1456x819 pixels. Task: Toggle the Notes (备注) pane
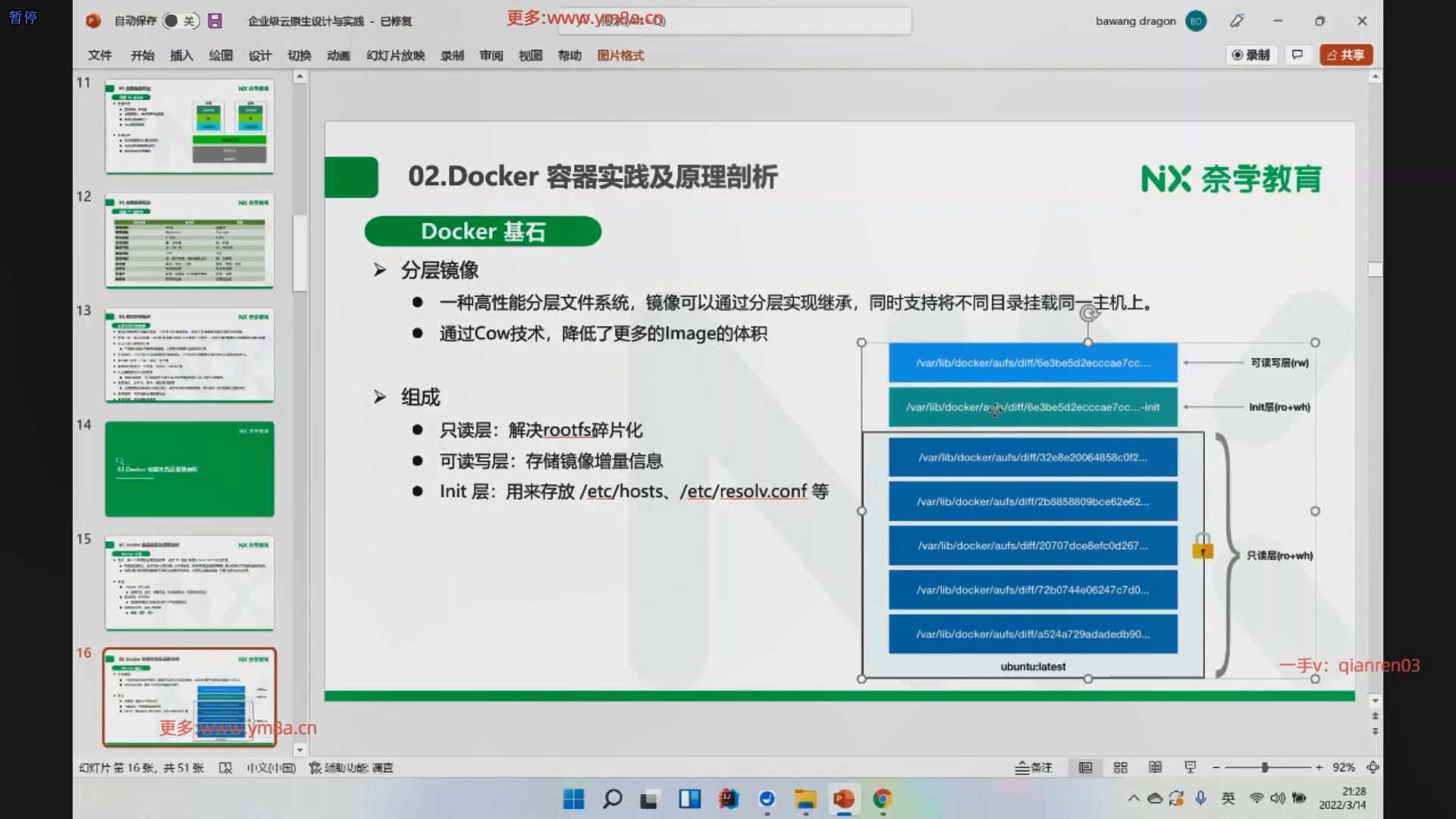(x=1034, y=767)
